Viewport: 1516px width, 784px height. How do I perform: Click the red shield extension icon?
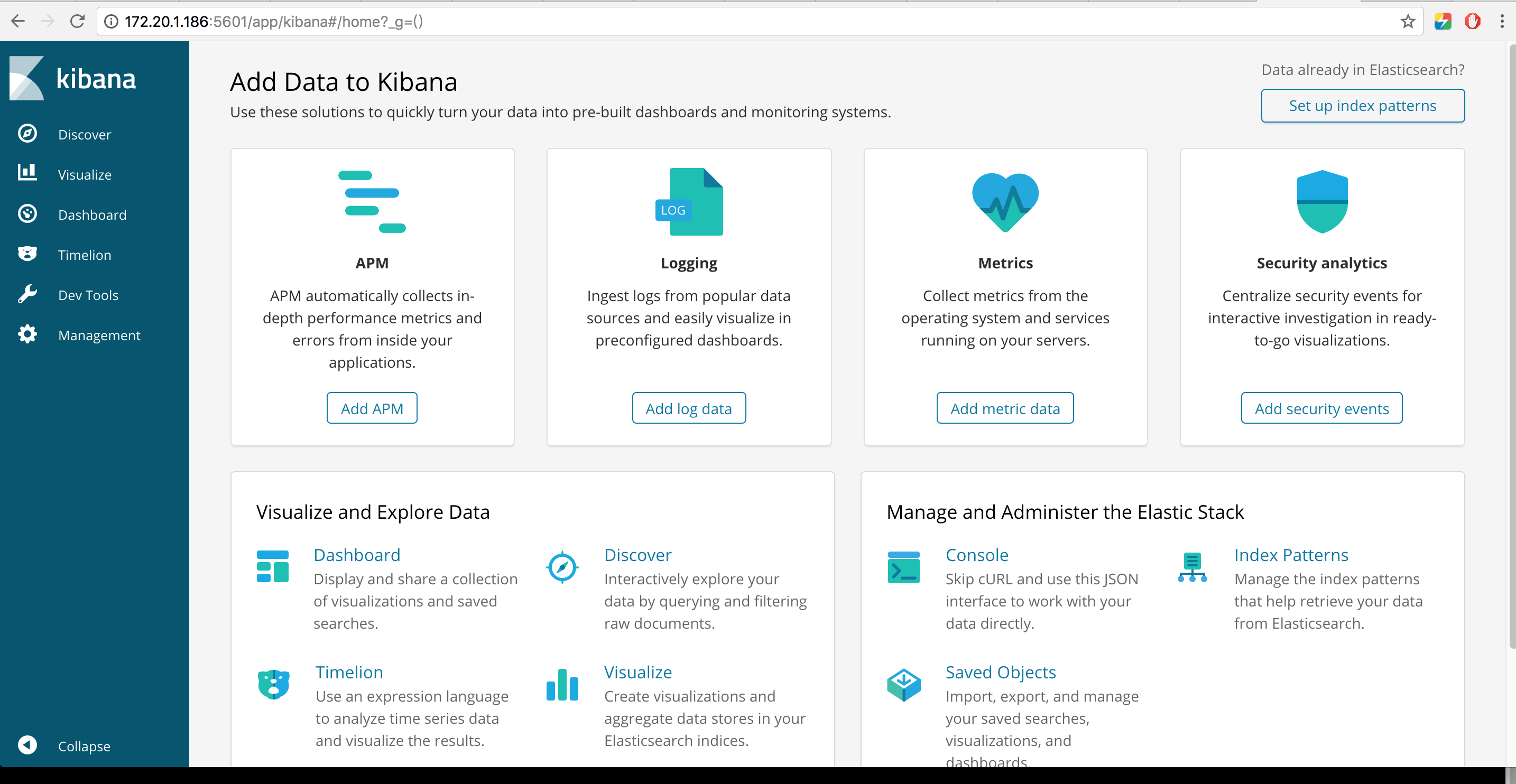[x=1473, y=22]
